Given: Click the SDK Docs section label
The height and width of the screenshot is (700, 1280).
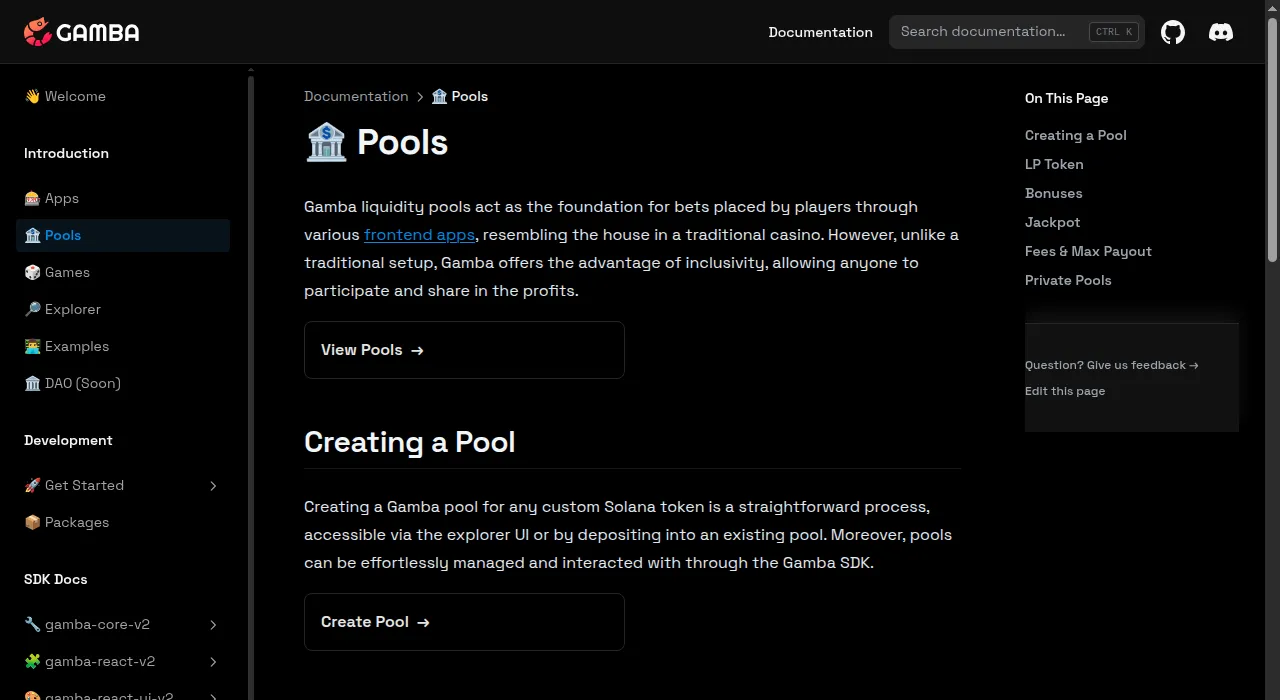Looking at the screenshot, I should (x=55, y=579).
